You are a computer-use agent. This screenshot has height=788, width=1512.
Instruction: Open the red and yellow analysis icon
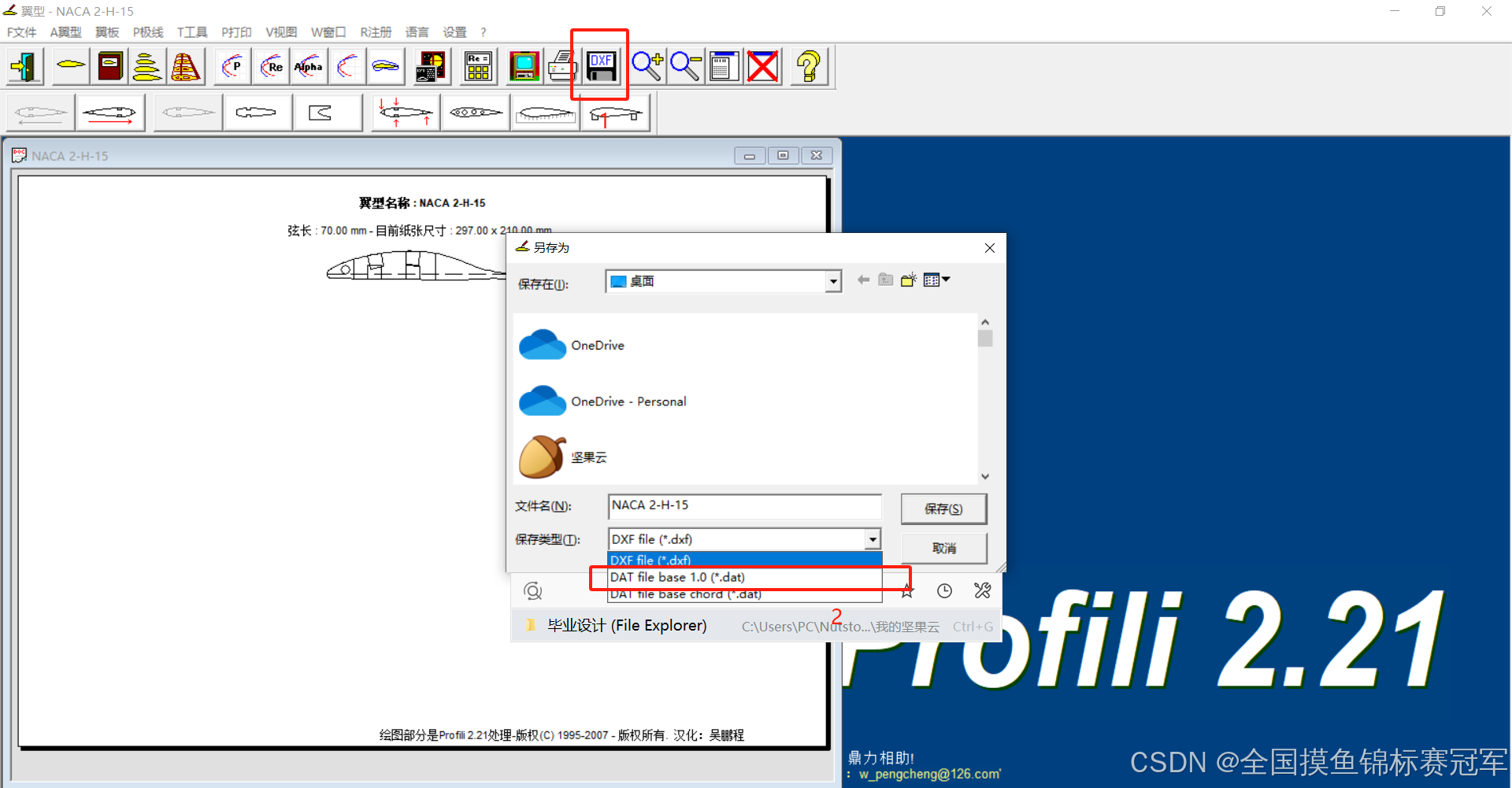coord(432,66)
